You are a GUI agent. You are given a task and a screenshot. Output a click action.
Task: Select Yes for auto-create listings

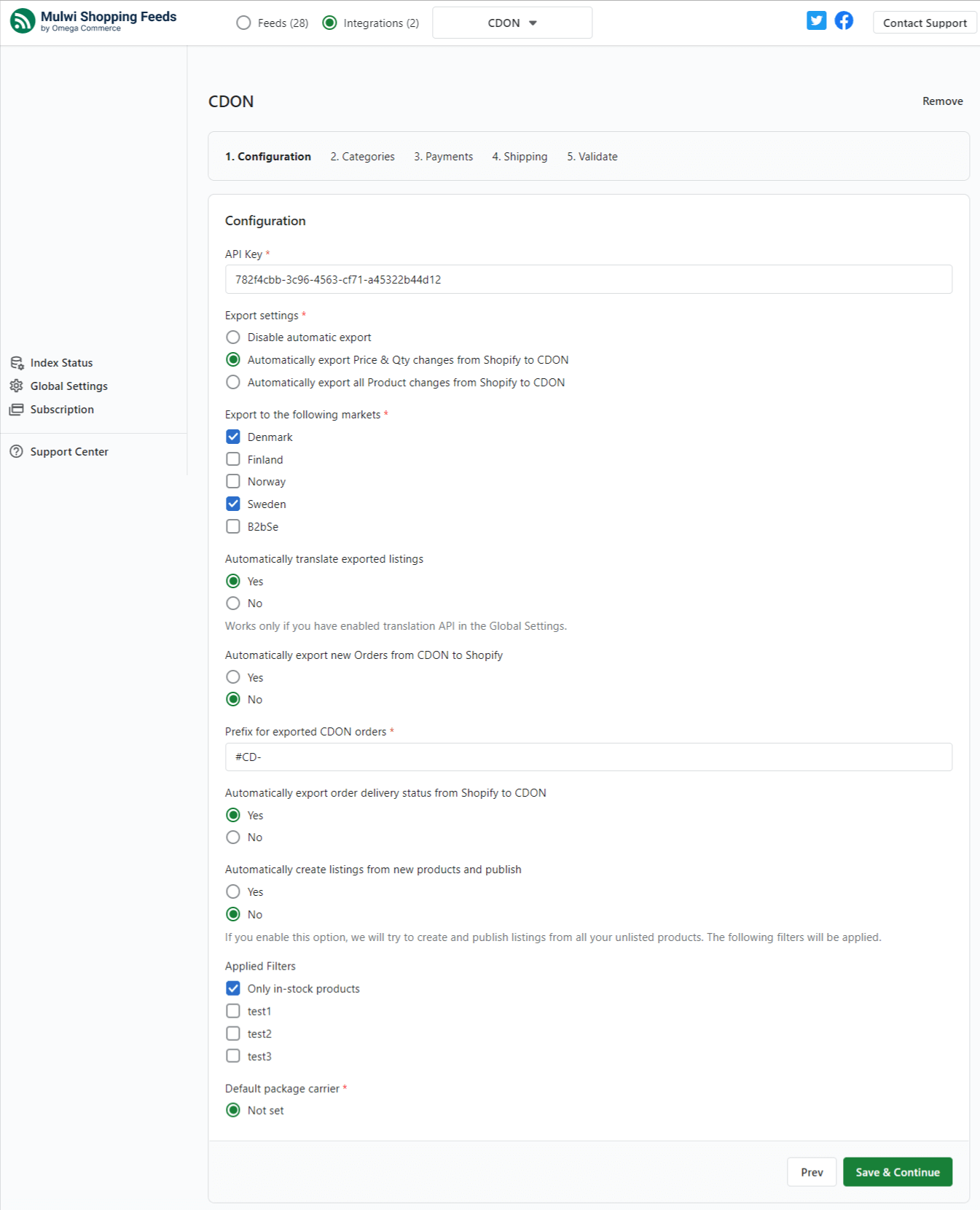coord(233,891)
